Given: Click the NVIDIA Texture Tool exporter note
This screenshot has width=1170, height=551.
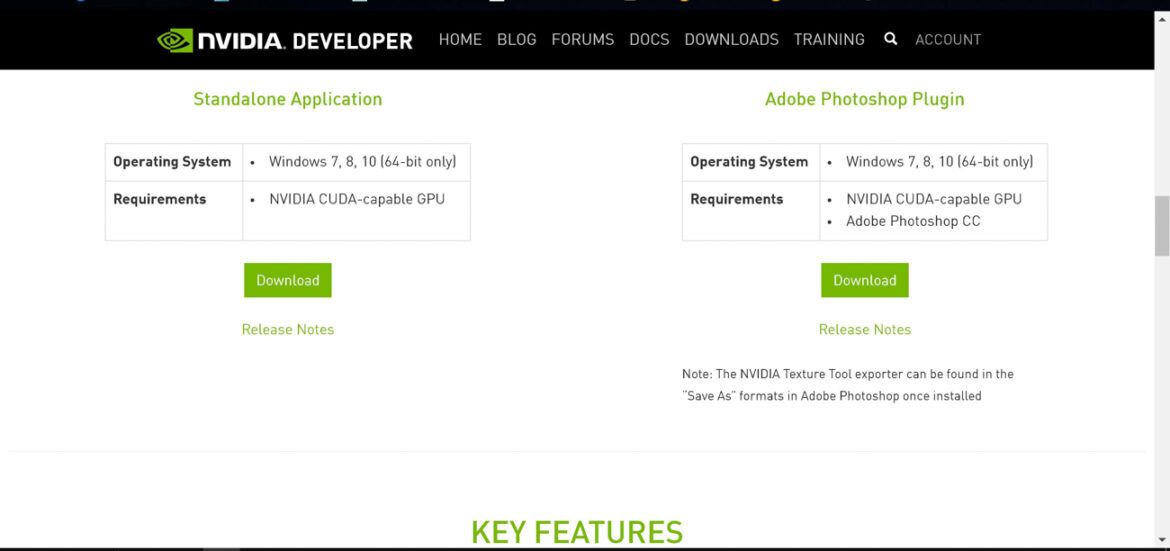Looking at the screenshot, I should [x=847, y=385].
